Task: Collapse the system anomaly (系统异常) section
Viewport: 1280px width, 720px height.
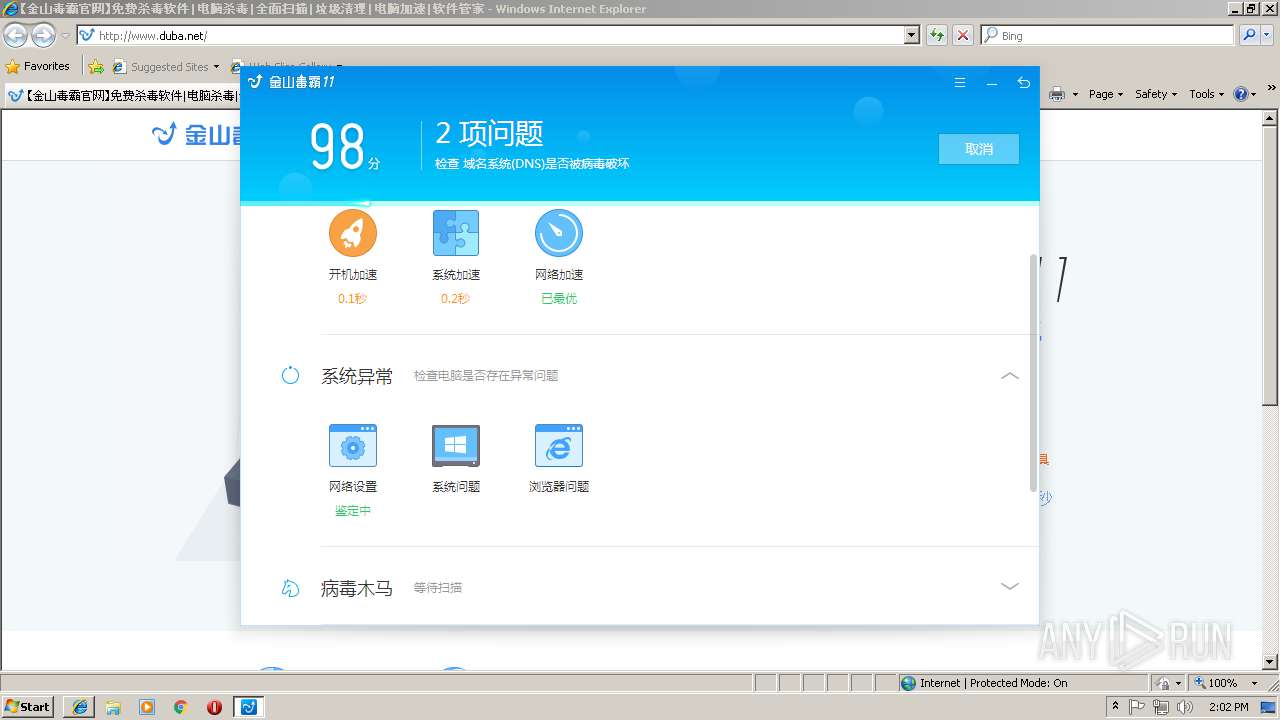Action: pos(1010,376)
